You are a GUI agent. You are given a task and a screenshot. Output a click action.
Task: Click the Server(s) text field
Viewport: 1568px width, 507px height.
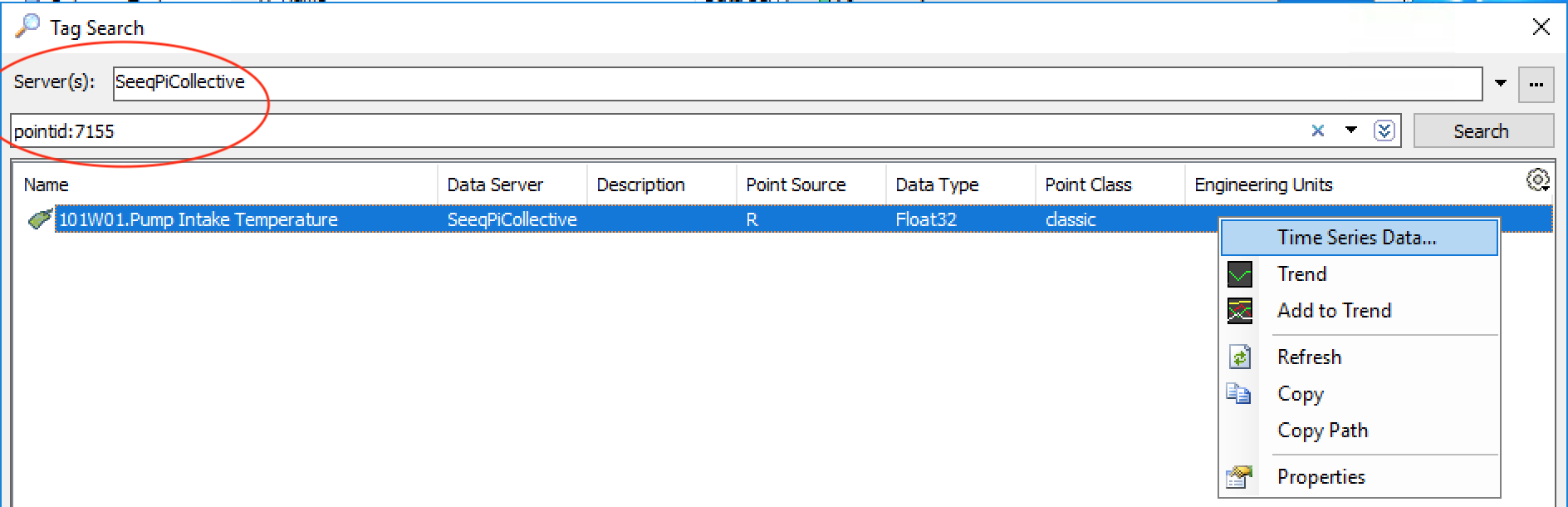point(797,83)
